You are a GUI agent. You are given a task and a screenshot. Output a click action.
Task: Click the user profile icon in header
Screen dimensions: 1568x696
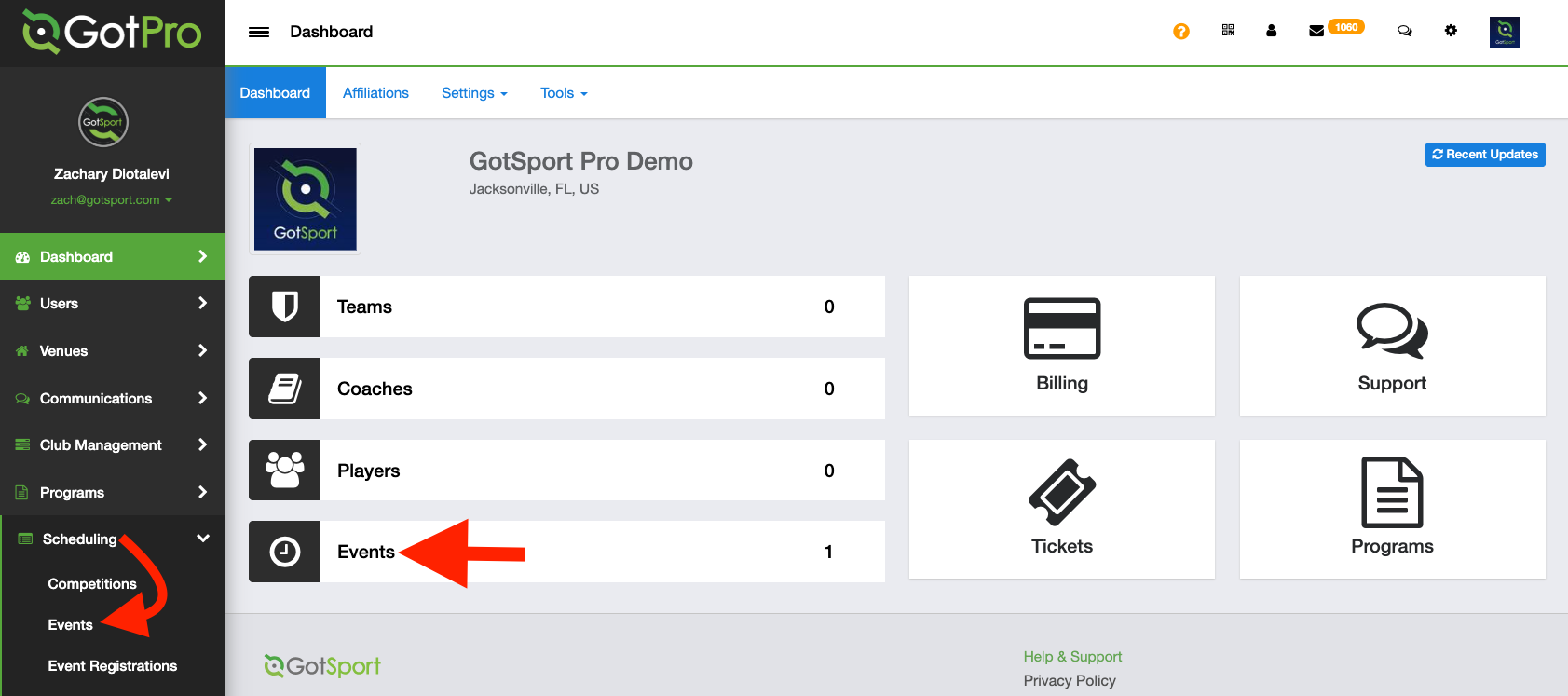click(1271, 31)
